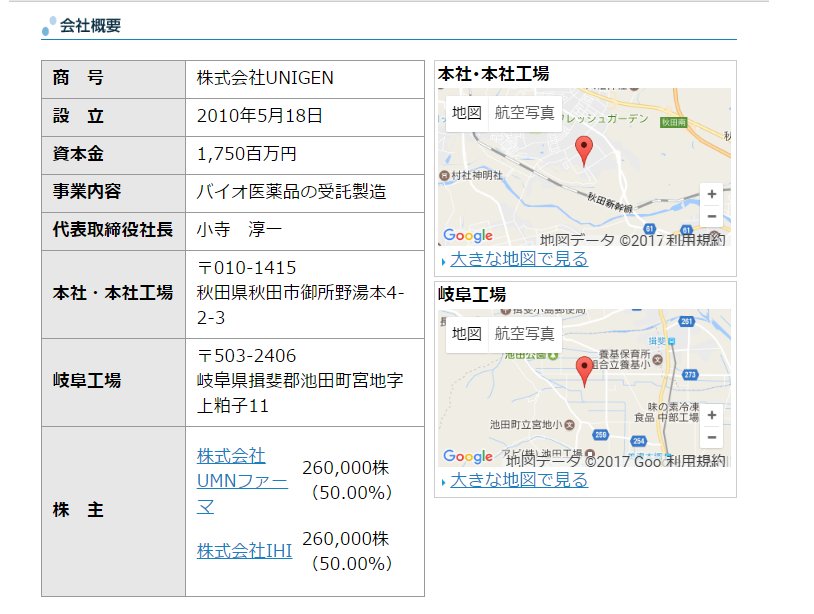Image resolution: width=814 pixels, height=614 pixels.
Task: Zoom out on the 本社・本社工場 map
Action: (x=712, y=216)
